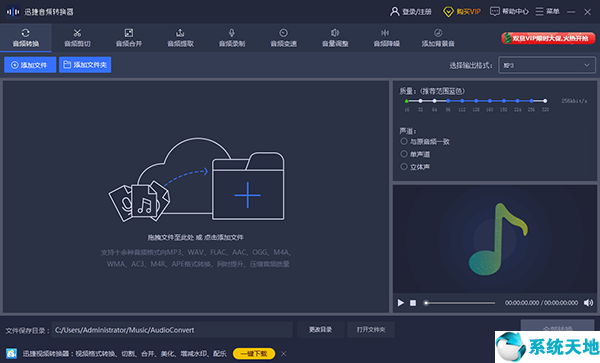
Task: Set quality slider to 128 stop
Action: coord(476,101)
